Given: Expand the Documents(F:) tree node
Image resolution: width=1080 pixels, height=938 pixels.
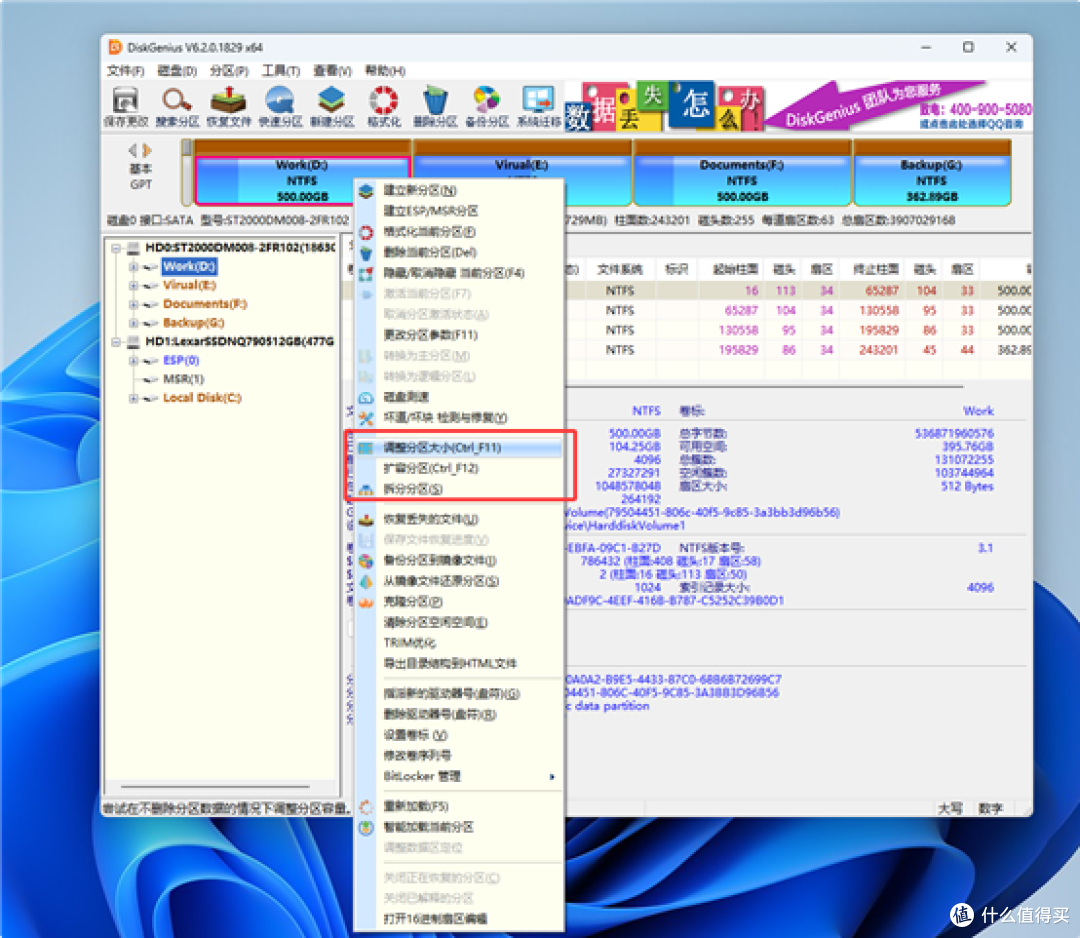Looking at the screenshot, I should 133,304.
